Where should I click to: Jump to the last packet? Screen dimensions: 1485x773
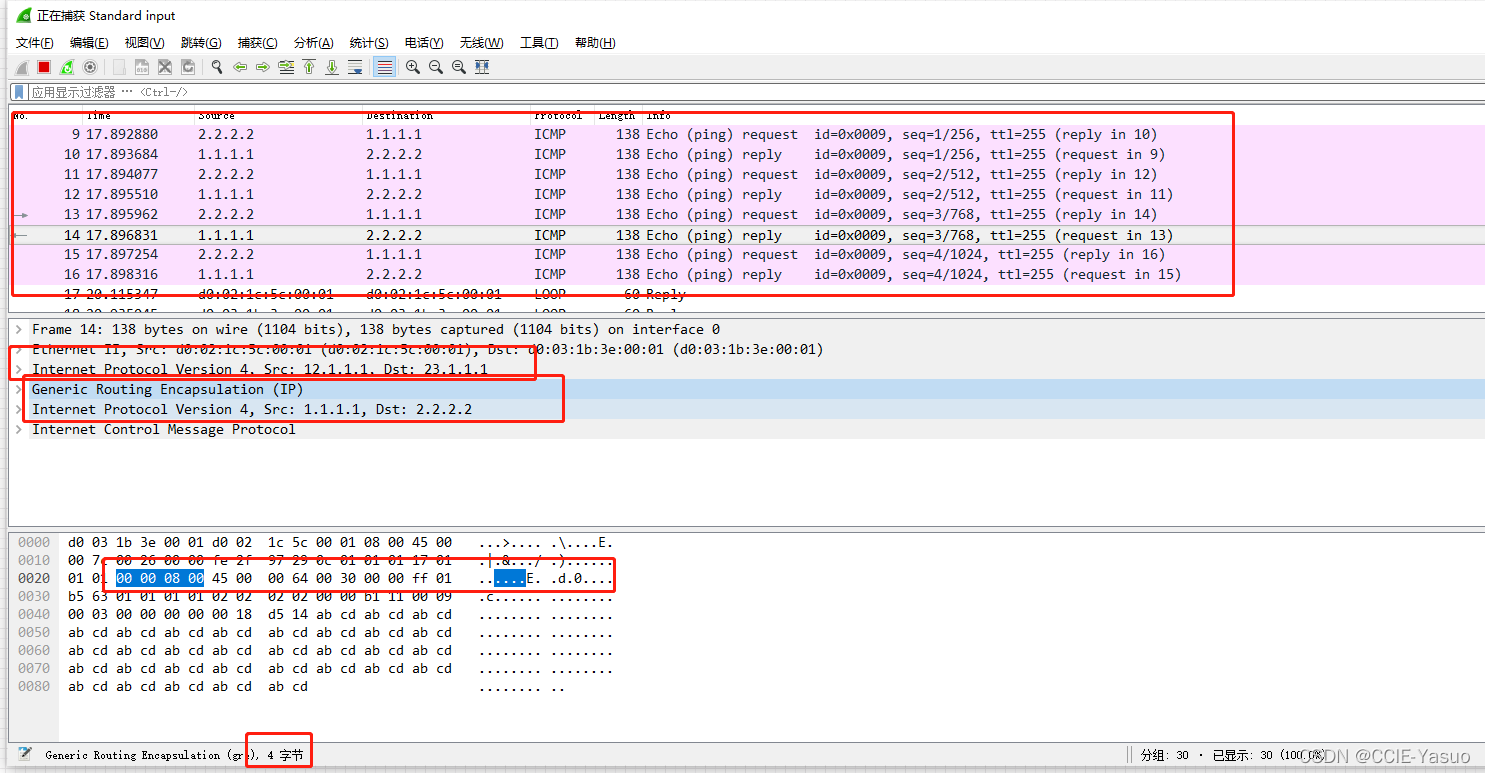pos(332,67)
